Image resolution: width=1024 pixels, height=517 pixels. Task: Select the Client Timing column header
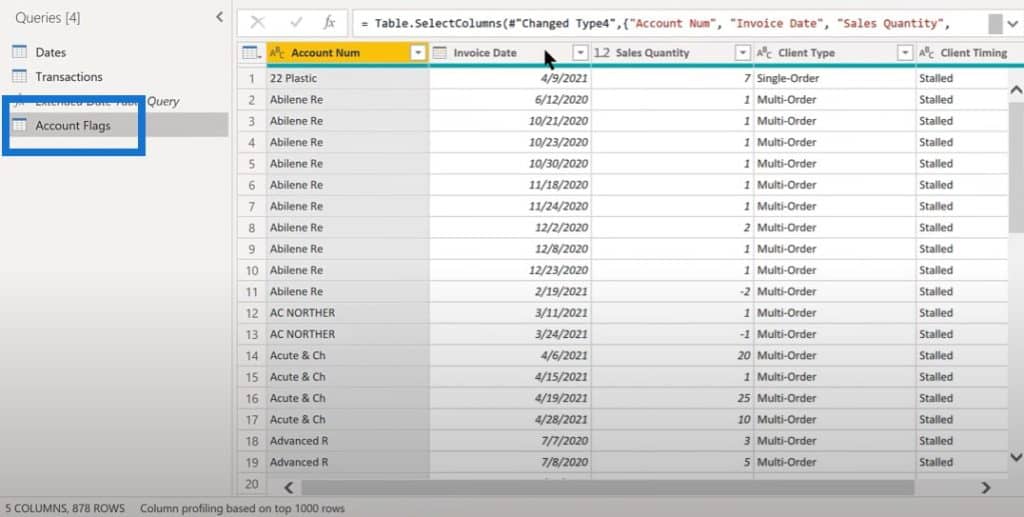coord(970,53)
